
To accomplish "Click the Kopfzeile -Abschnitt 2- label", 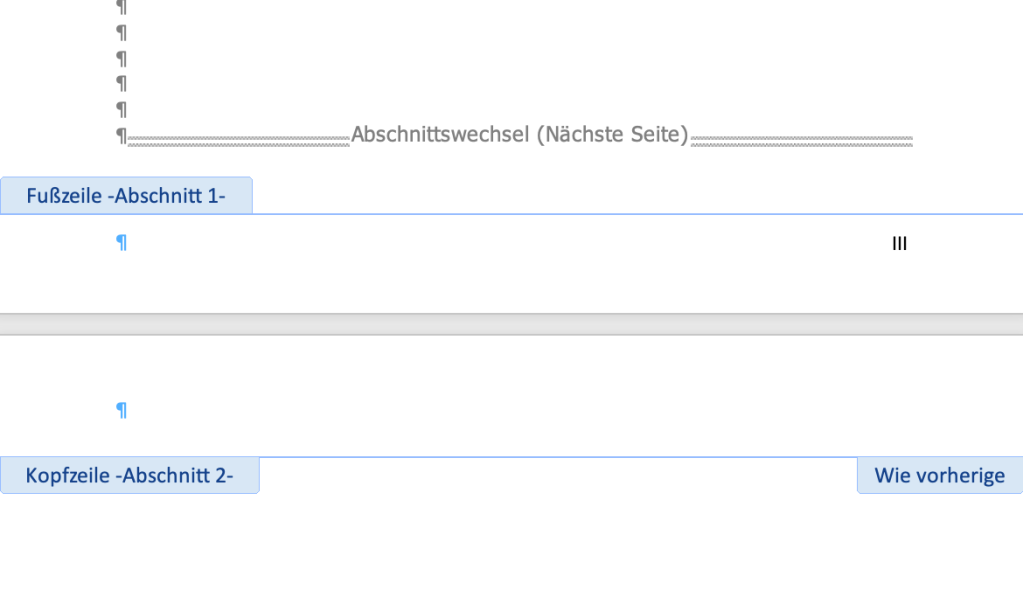I will [130, 475].
